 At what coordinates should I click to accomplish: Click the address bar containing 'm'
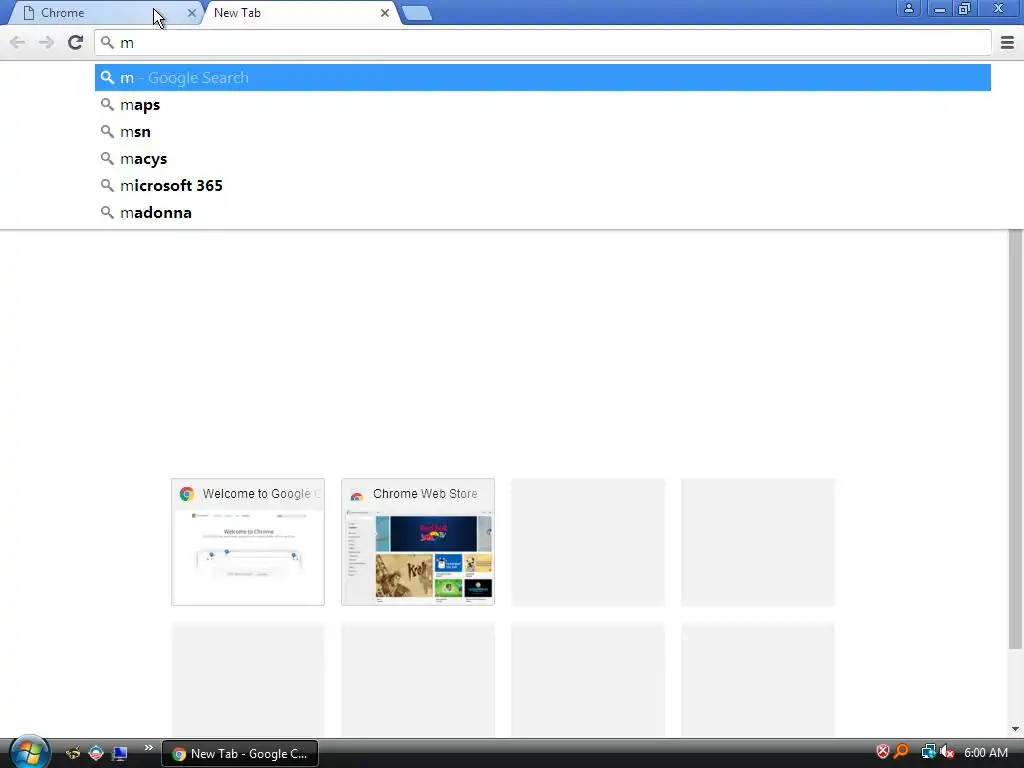point(543,42)
